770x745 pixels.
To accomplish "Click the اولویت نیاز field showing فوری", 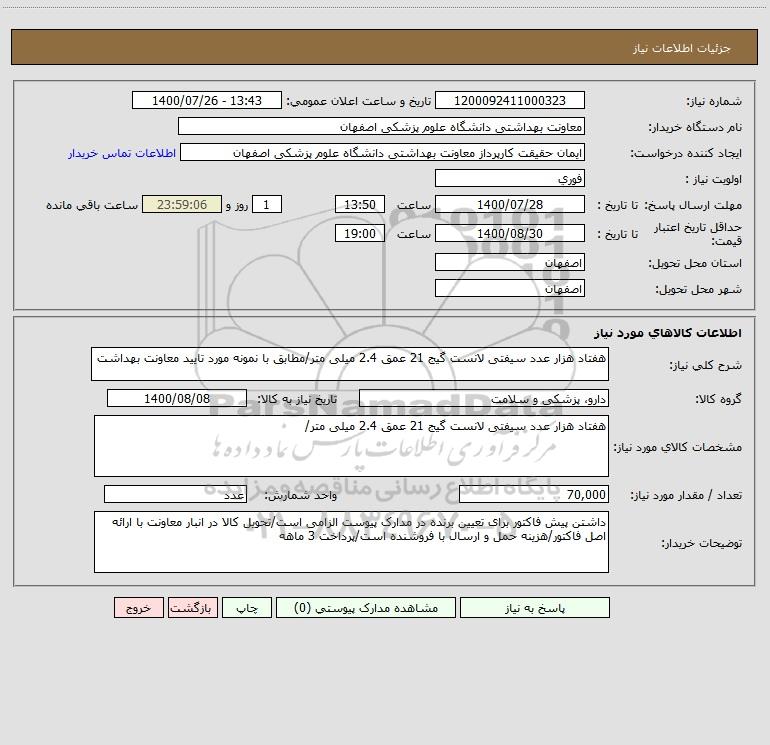I will click(510, 178).
